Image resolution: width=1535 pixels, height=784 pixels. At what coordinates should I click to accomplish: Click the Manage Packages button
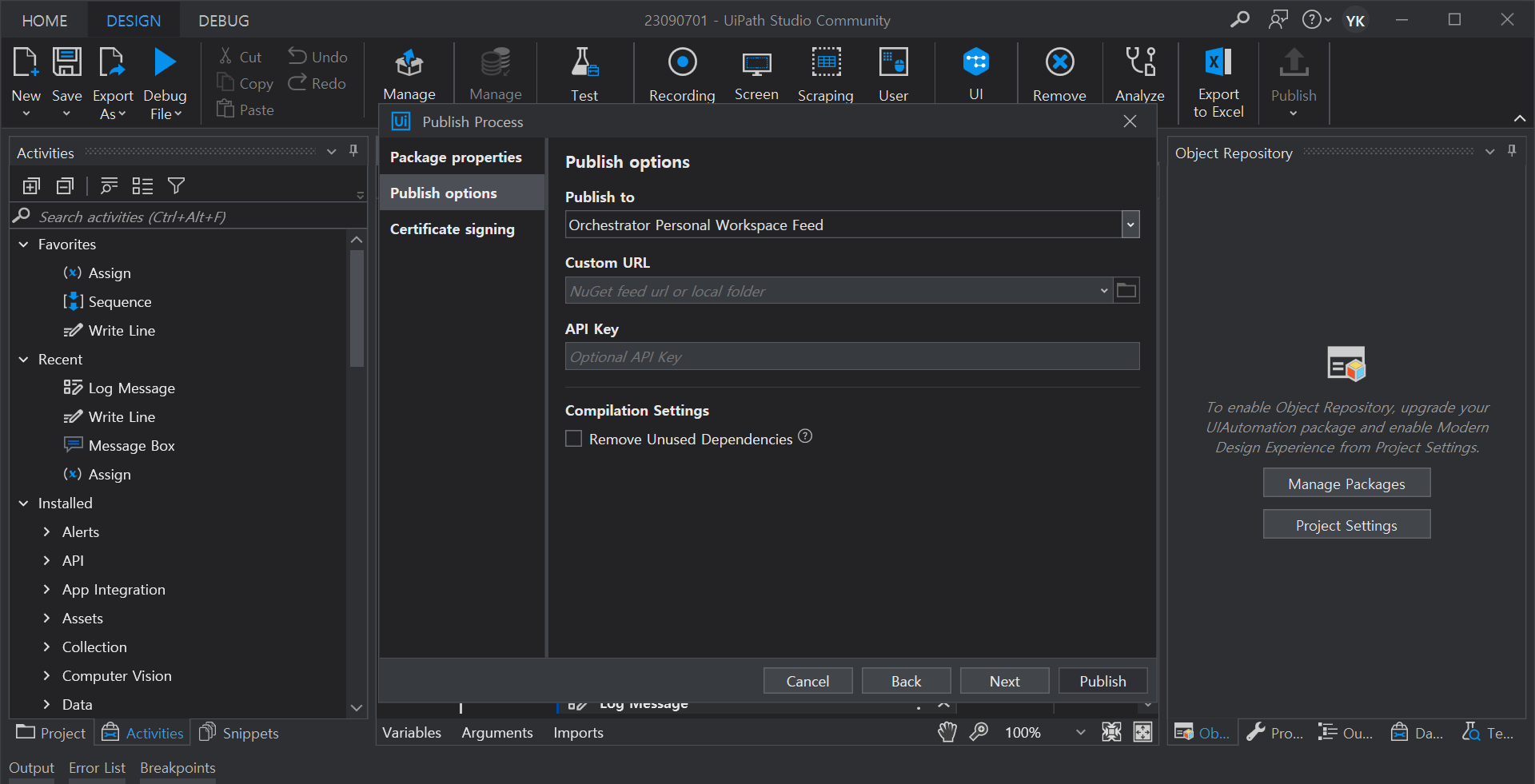click(1346, 484)
